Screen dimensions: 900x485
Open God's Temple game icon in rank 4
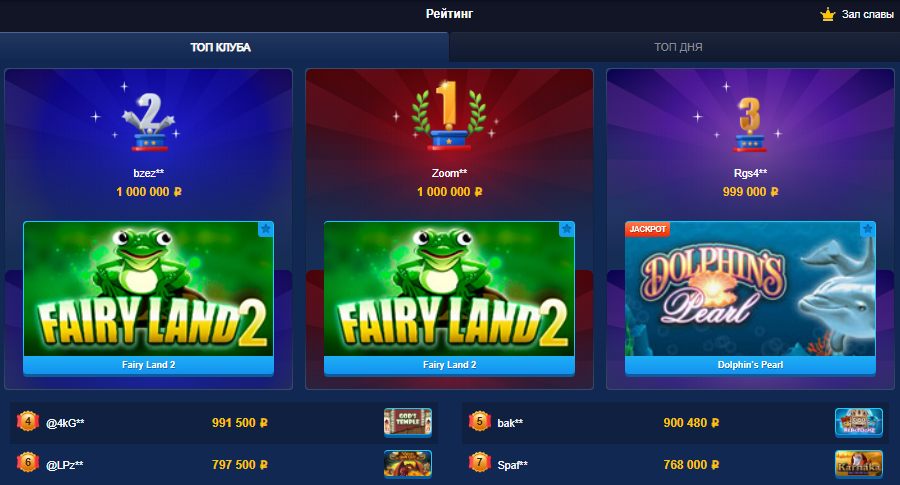tap(408, 422)
